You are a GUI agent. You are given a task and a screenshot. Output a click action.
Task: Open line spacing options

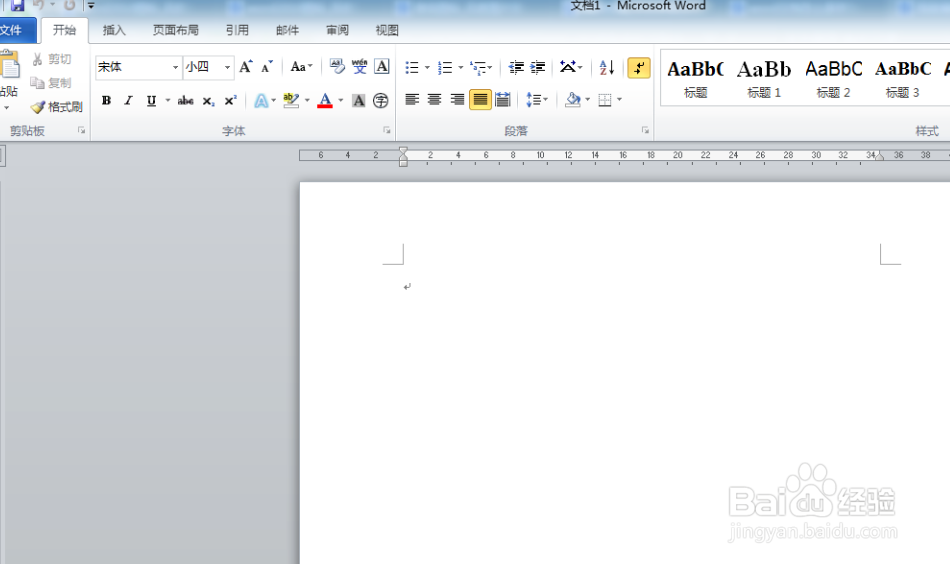tap(537, 99)
